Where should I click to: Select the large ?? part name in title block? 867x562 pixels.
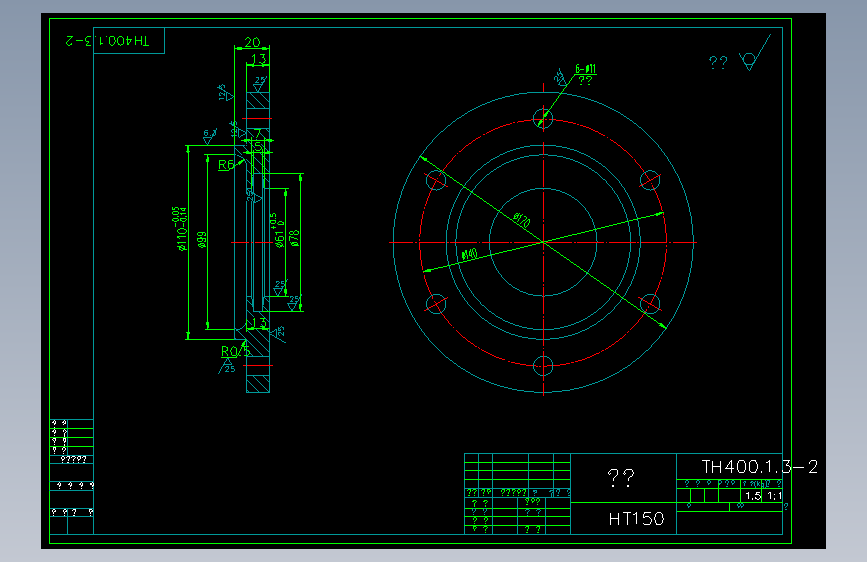click(x=621, y=477)
